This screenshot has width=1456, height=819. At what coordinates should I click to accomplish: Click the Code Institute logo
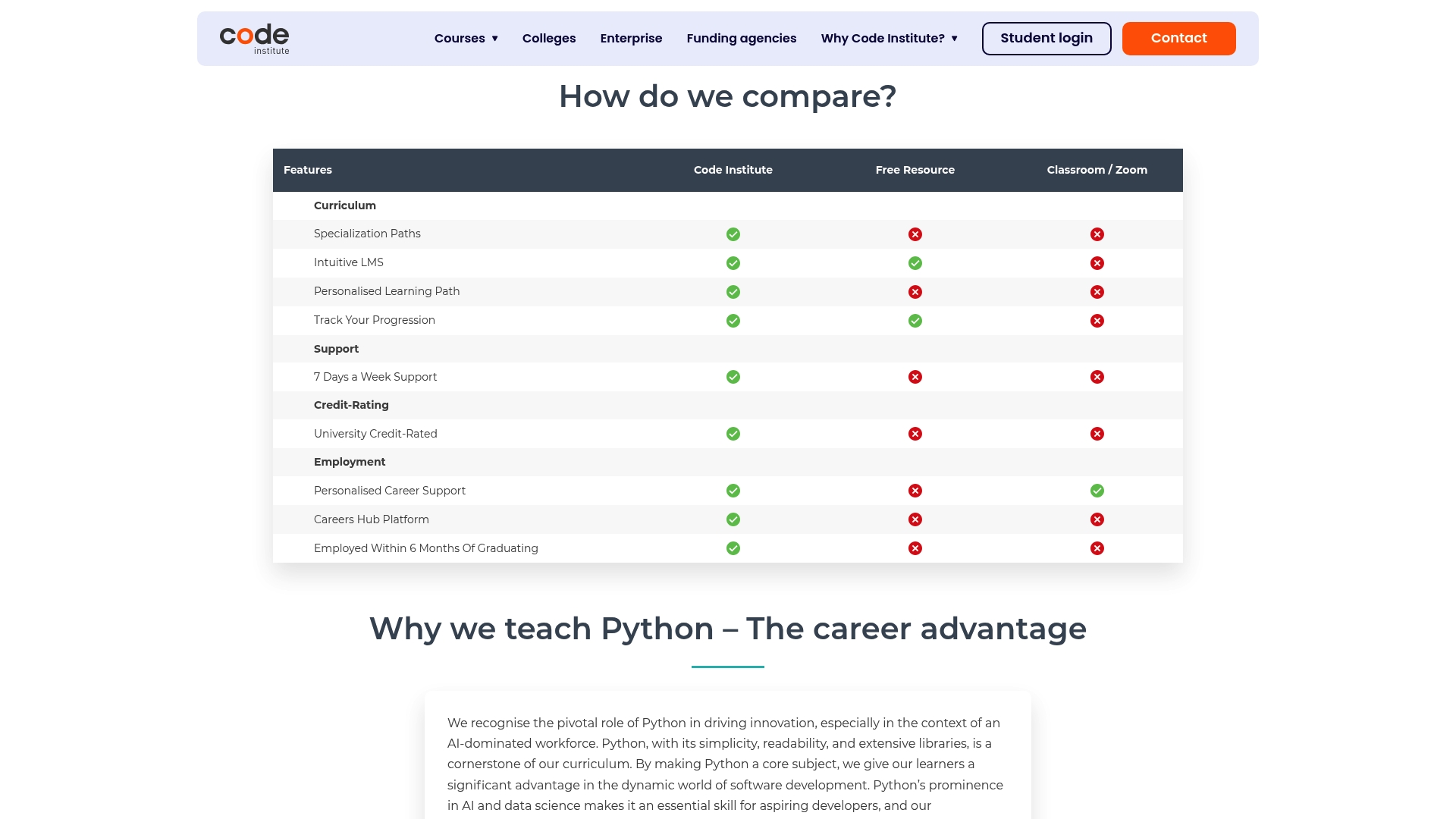[x=254, y=39]
